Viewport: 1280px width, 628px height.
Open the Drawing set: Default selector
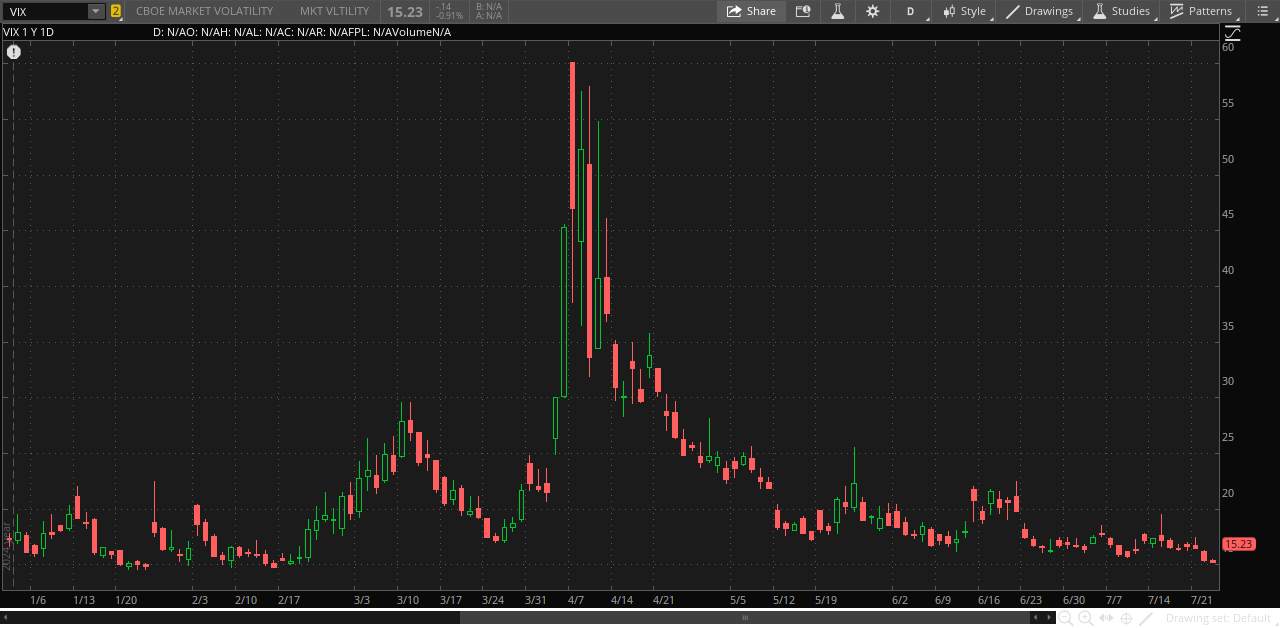pyautogui.click(x=1220, y=619)
